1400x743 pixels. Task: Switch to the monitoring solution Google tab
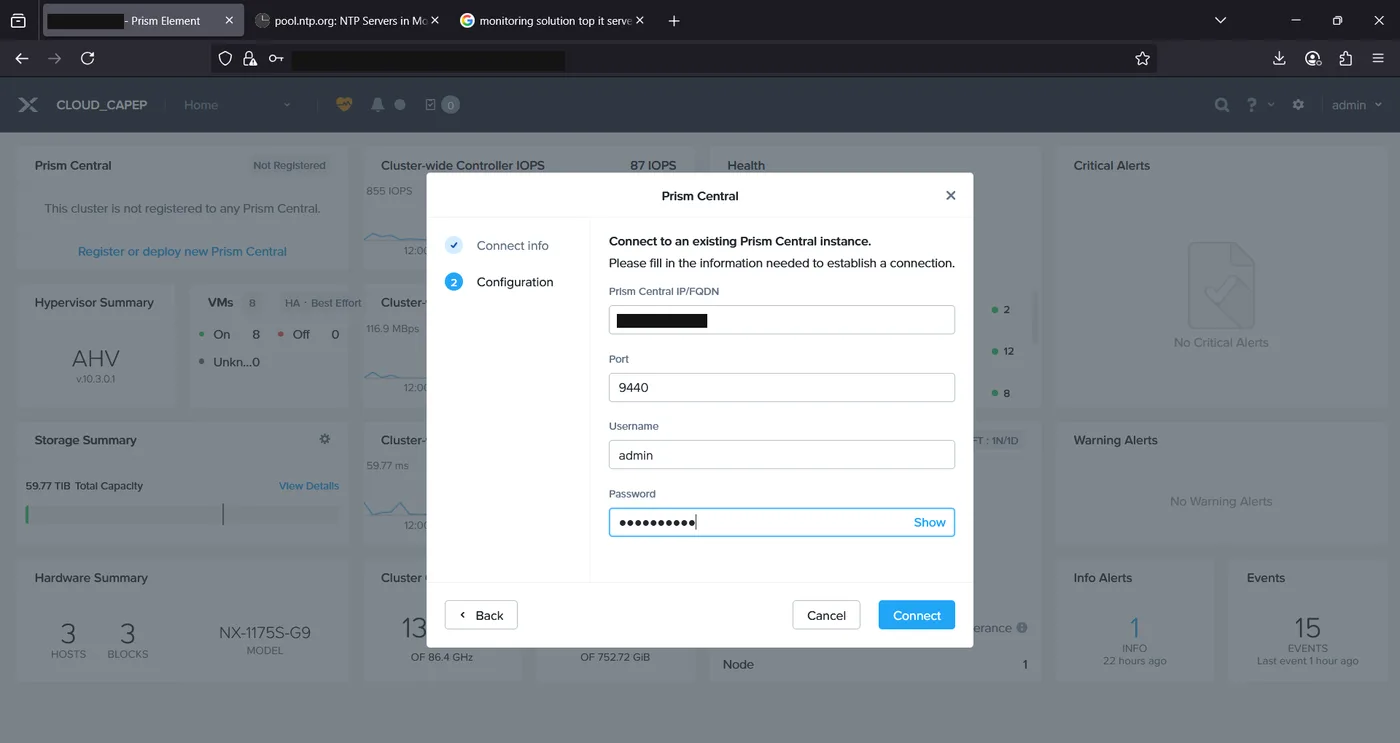coord(551,20)
